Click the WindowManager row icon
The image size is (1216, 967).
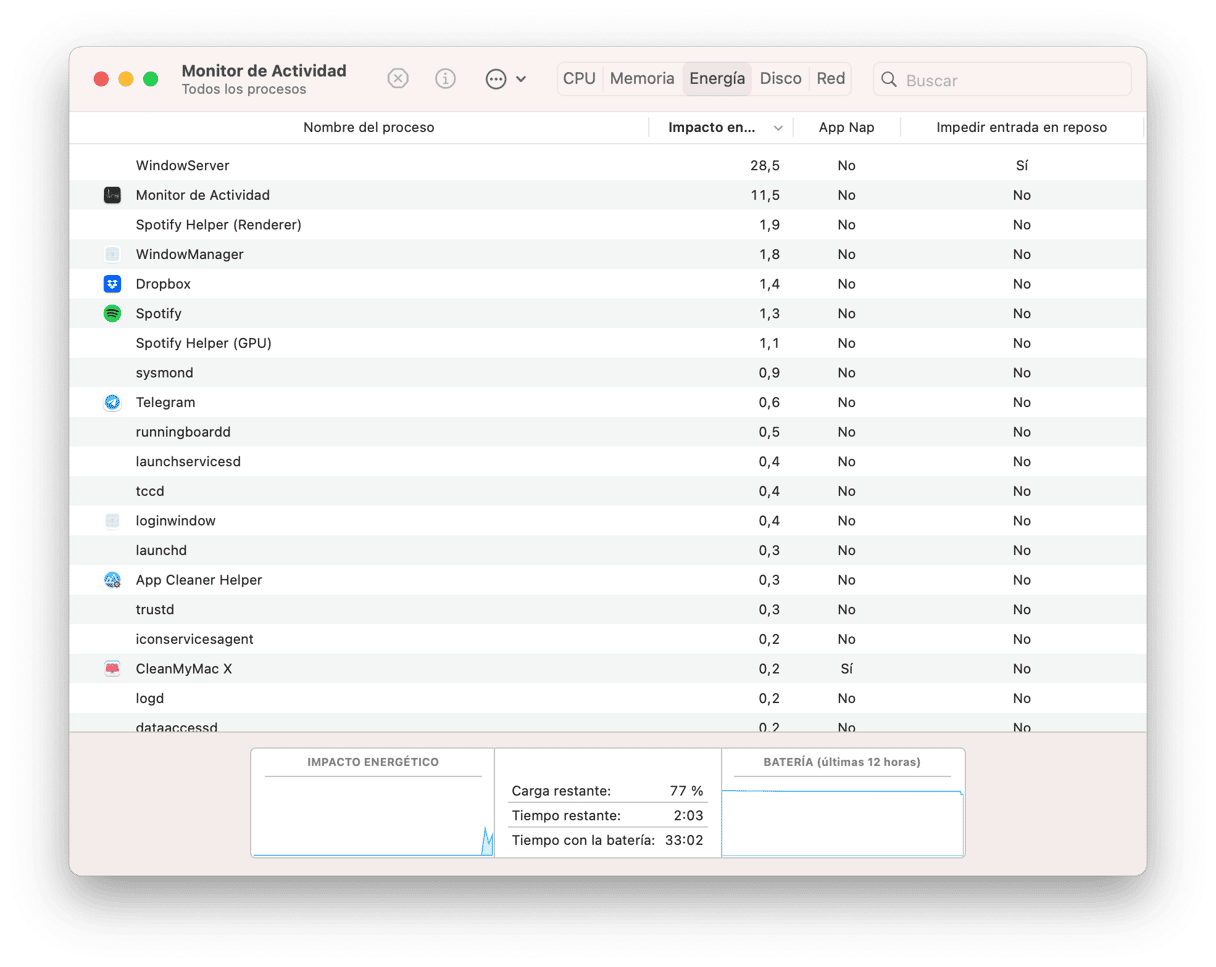(x=112, y=254)
